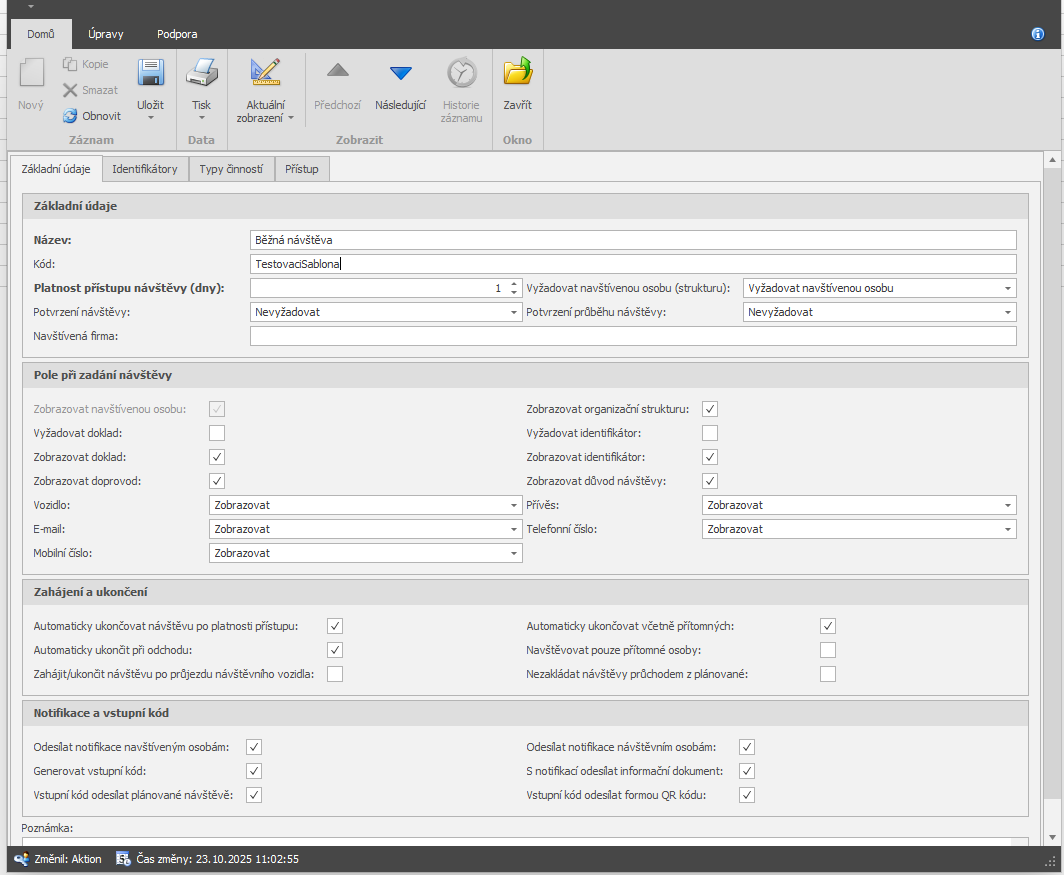
Task: Open the Vozidlo dropdown
Action: pos(514,505)
